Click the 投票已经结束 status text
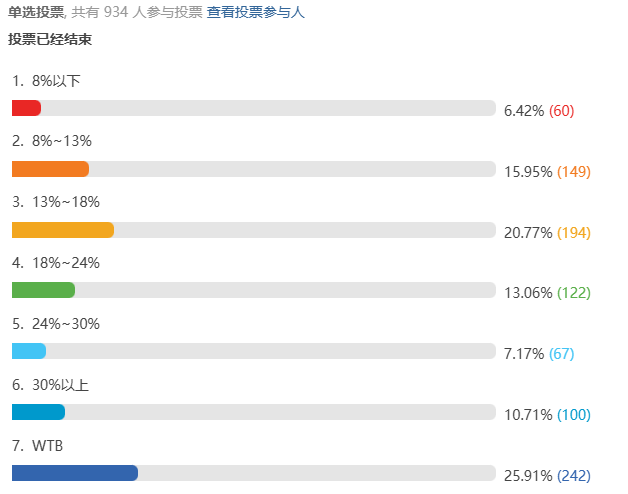This screenshot has width=628, height=494. pos(51,39)
